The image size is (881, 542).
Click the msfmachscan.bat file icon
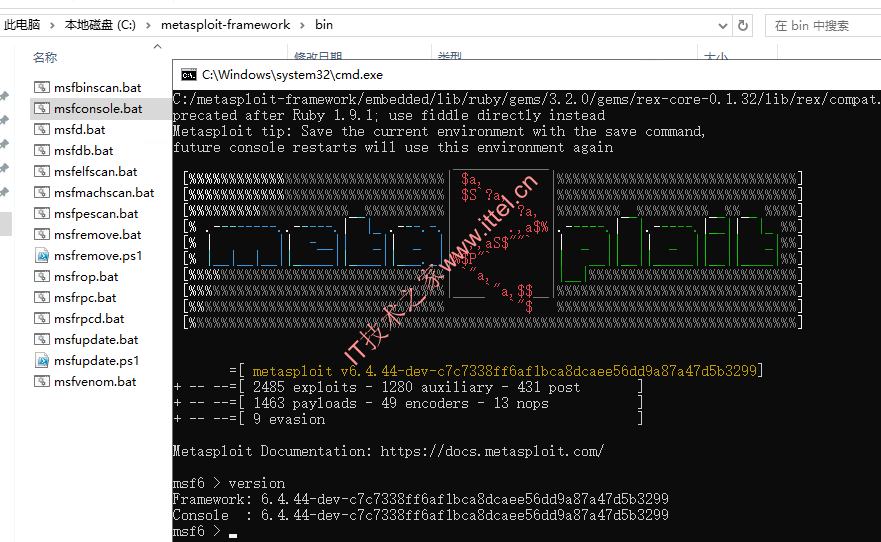[42, 192]
